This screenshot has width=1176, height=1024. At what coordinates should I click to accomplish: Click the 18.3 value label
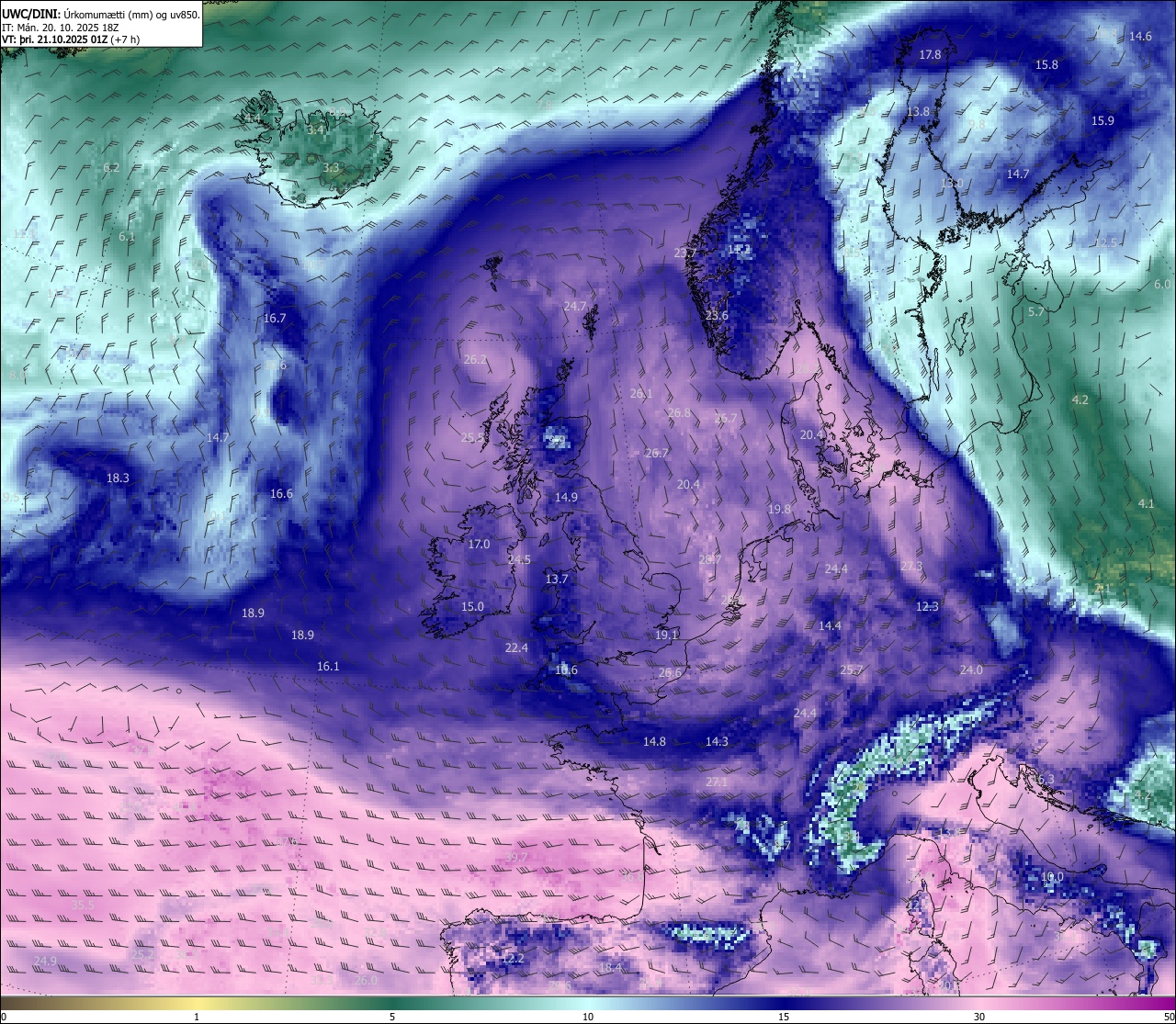coord(118,478)
